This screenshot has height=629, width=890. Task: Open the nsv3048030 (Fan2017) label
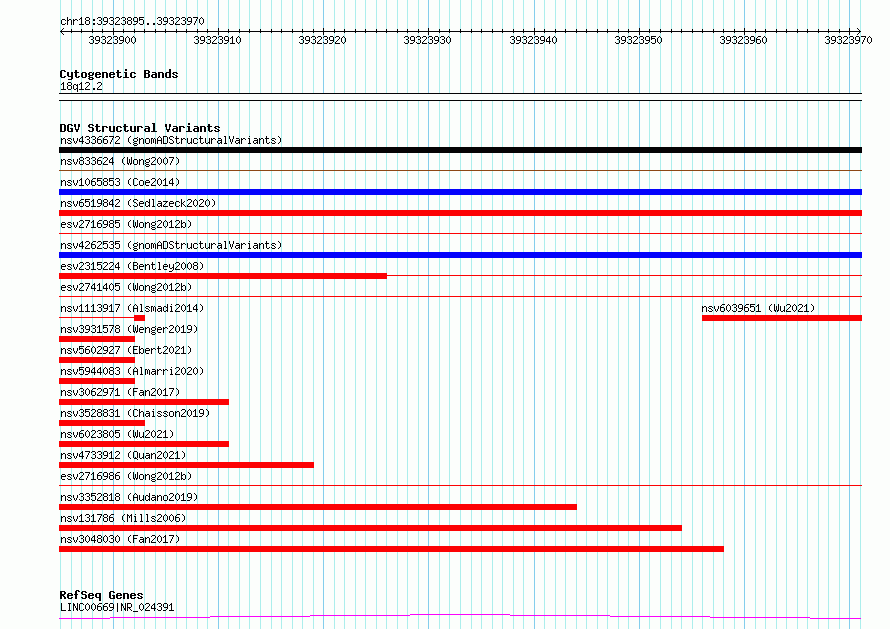coord(120,539)
